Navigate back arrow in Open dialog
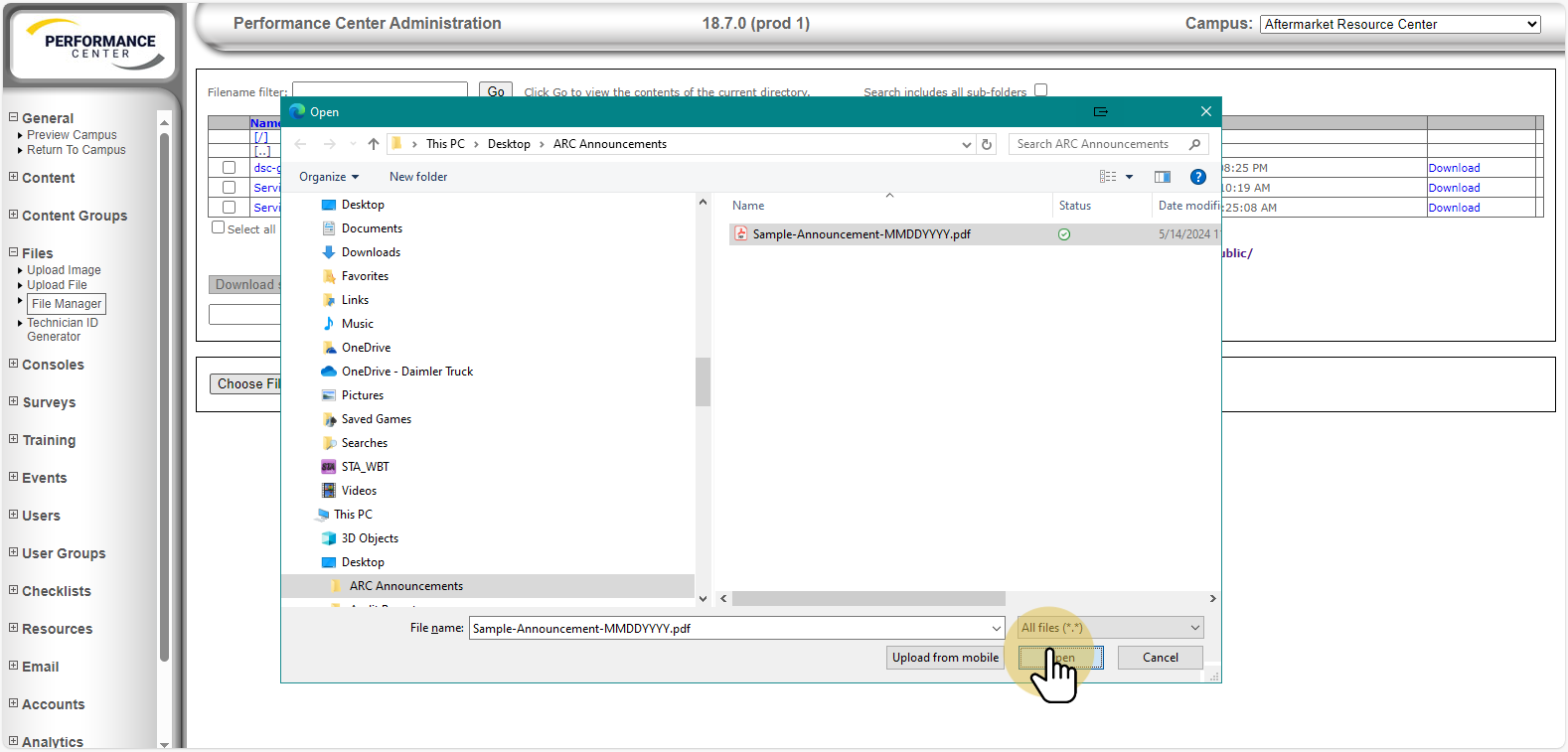1568x752 pixels. (300, 144)
